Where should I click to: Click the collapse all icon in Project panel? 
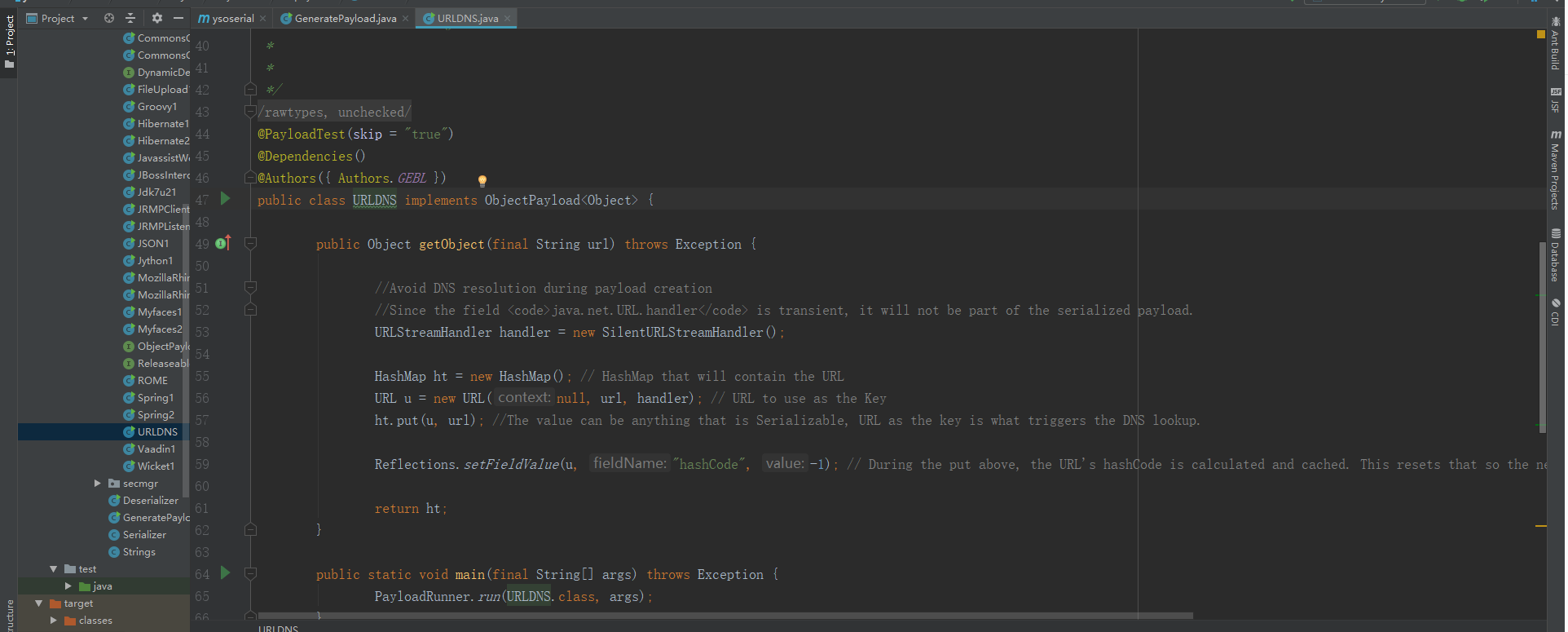(130, 18)
